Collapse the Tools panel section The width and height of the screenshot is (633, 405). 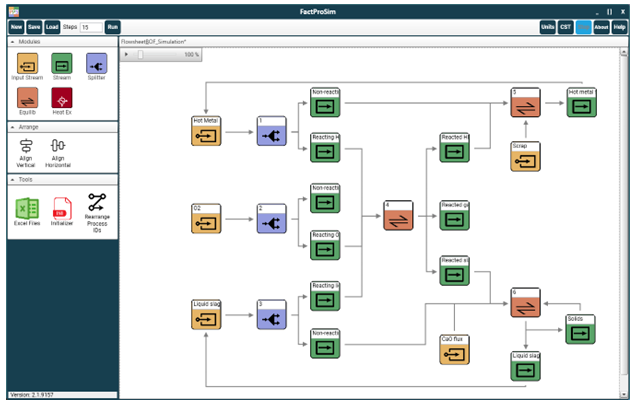[x=13, y=179]
